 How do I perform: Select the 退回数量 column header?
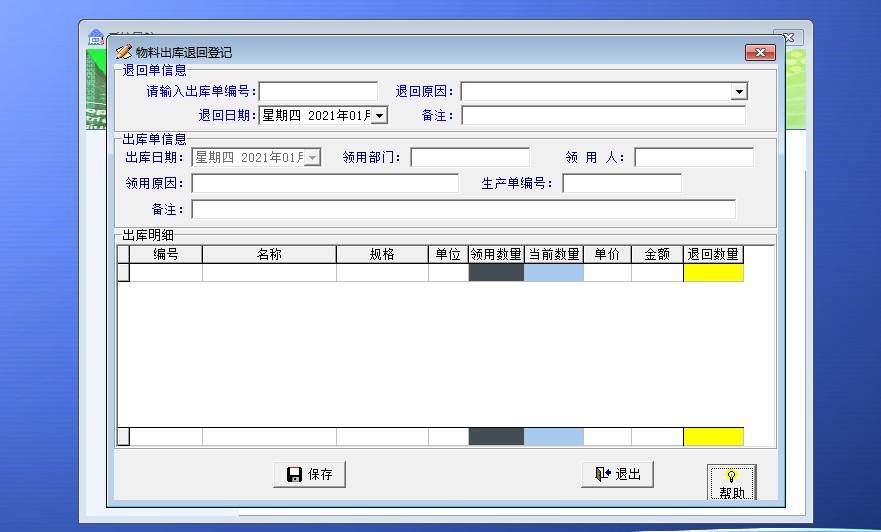tap(714, 254)
